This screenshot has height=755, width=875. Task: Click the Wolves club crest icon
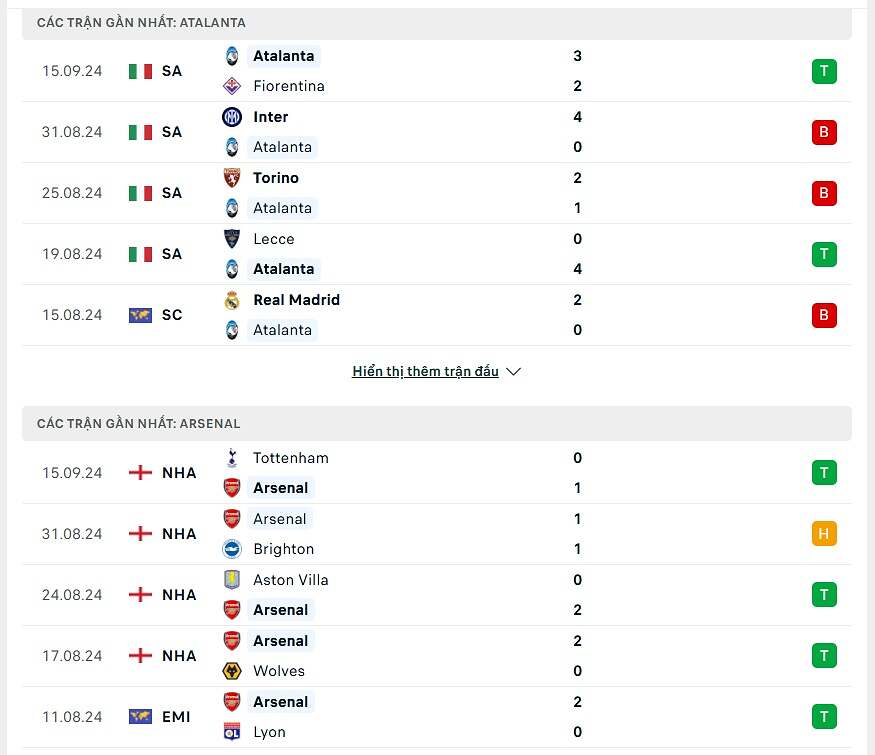(x=232, y=671)
